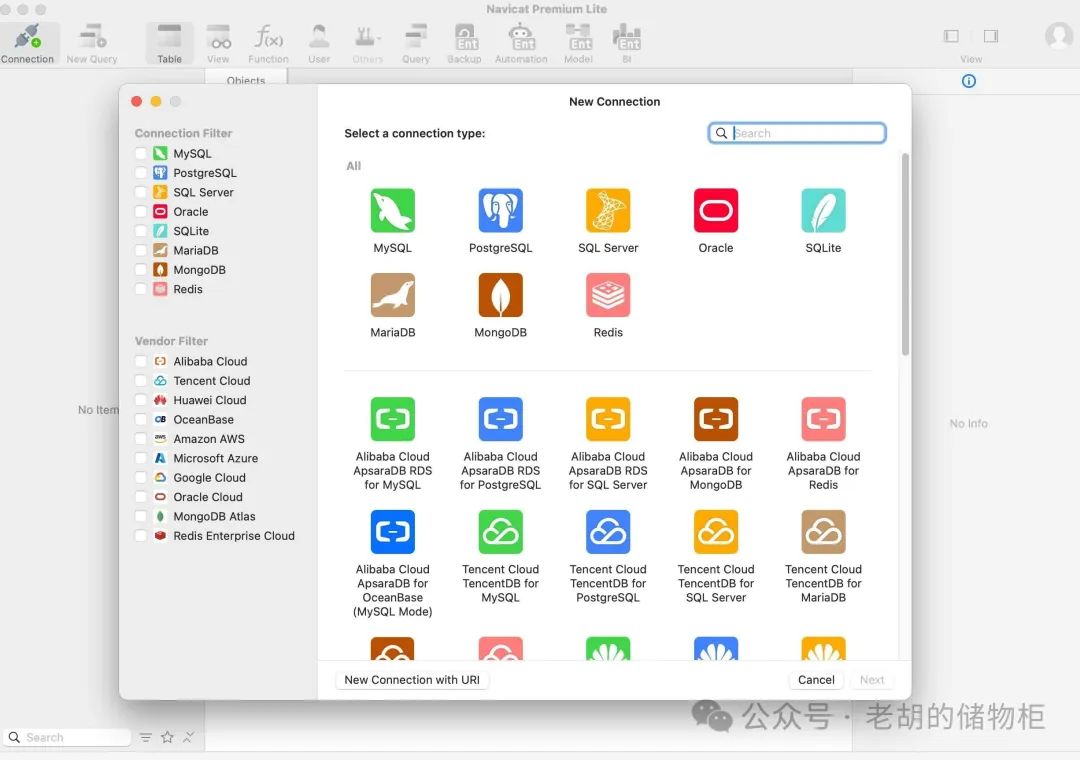This screenshot has height=760, width=1080.
Task: Enable the Google Cloud vendor filter
Action: (141, 477)
